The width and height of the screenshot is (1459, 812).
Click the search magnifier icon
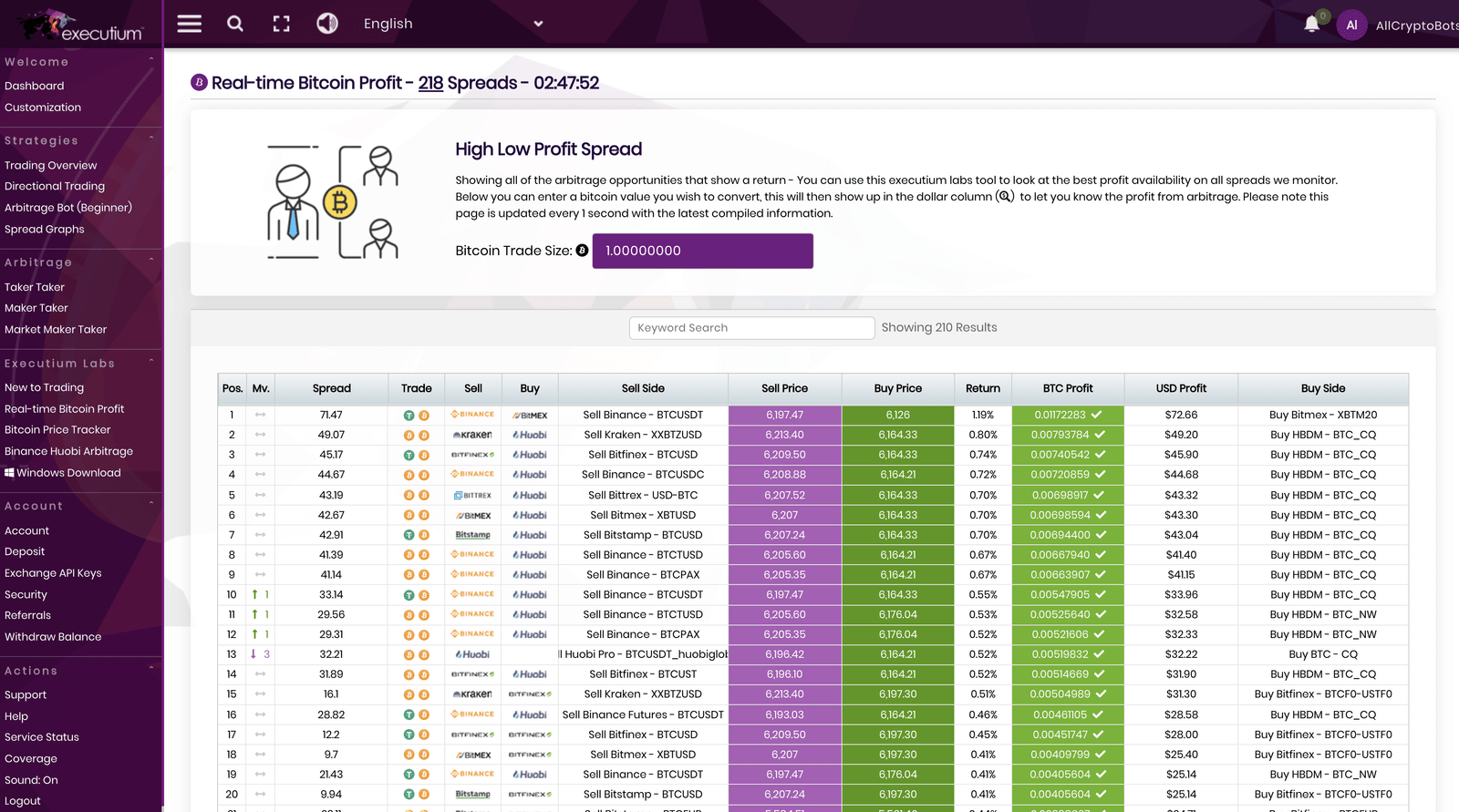(235, 24)
